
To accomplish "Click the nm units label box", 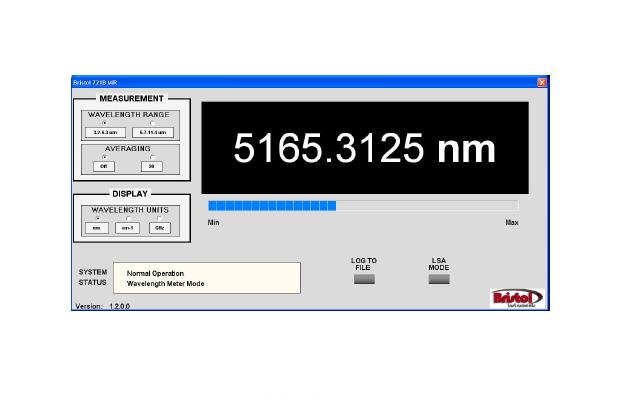I will pyautogui.click(x=97, y=227).
